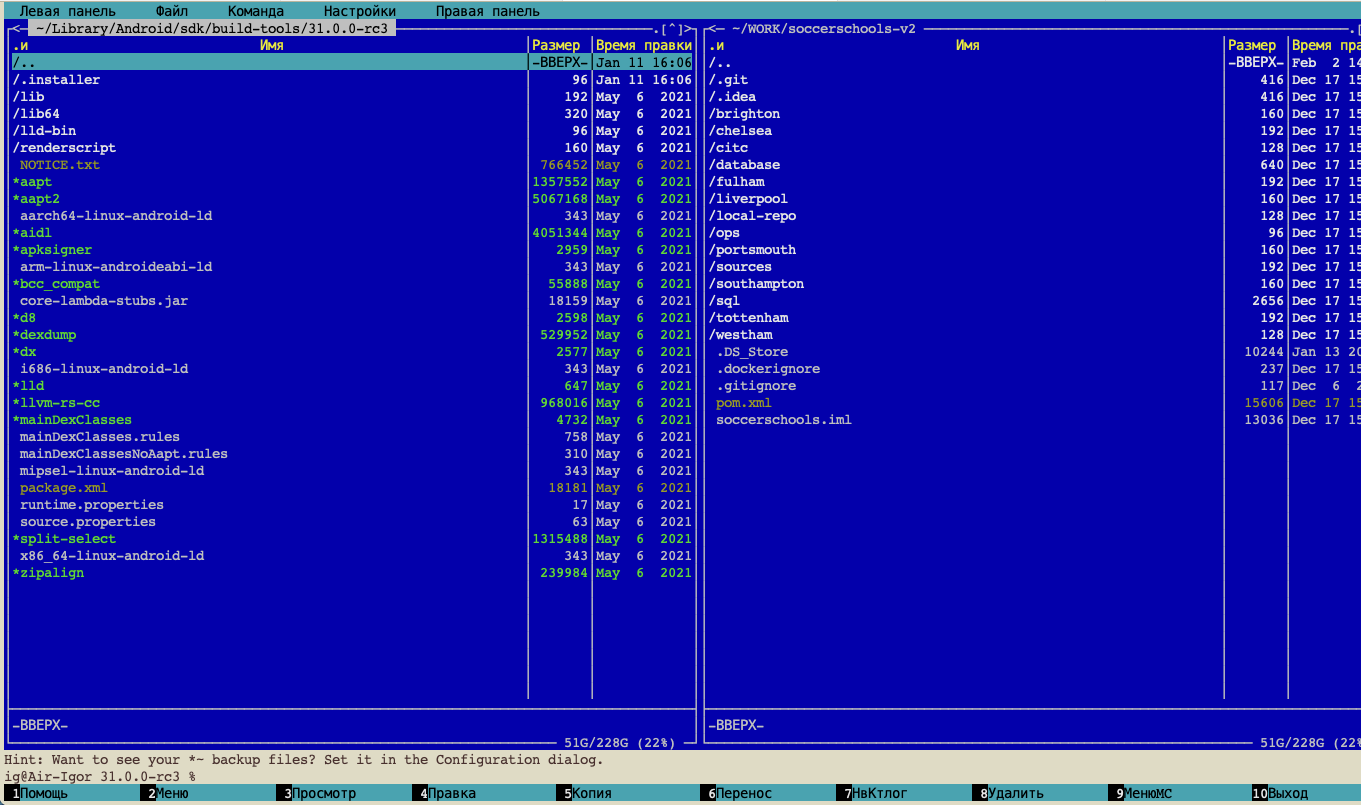Click the right panel history back arrow
This screenshot has width=1361, height=805.
click(712, 29)
